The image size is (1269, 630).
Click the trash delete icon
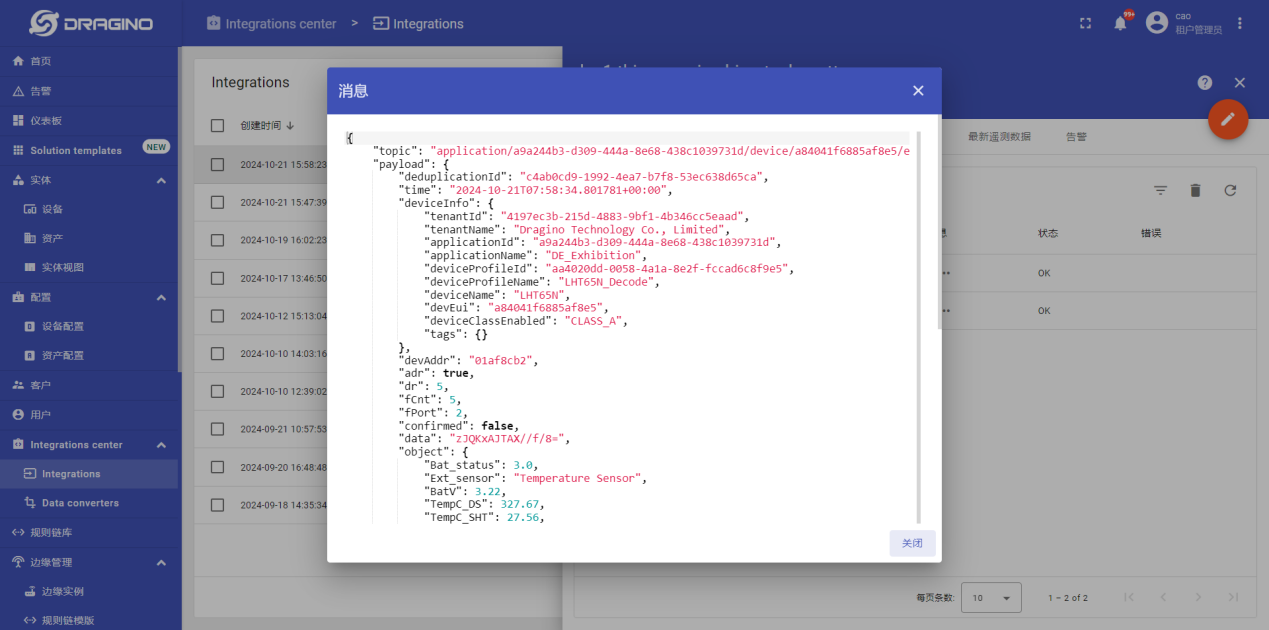1195,190
